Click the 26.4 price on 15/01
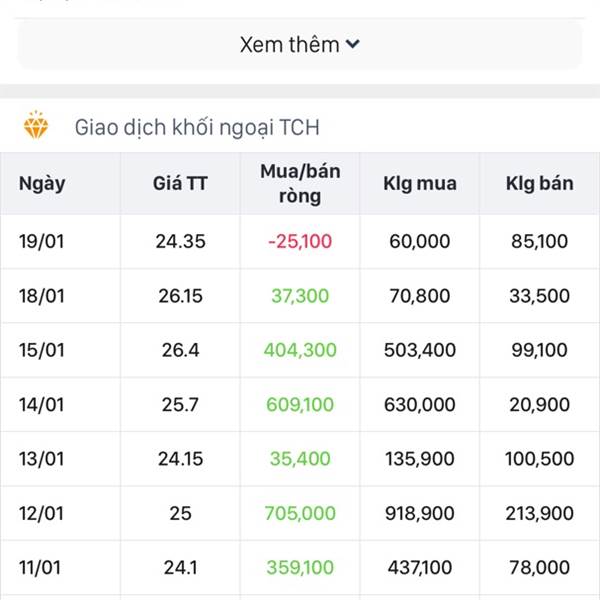Screen dimensions: 600x600 [x=180, y=350]
